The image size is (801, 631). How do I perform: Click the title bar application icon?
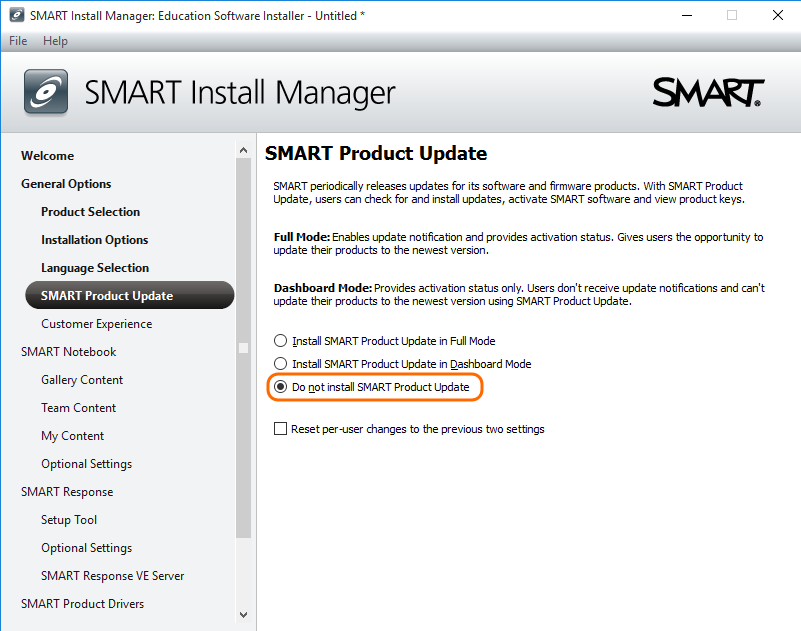(14, 15)
